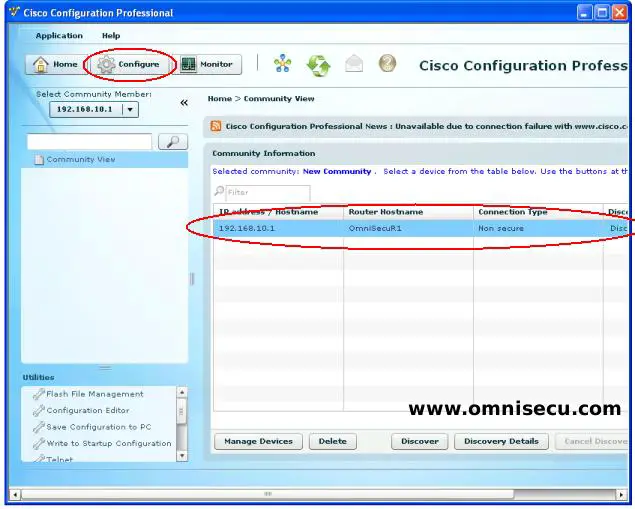Click the New Community link text
635x509 pixels.
(x=337, y=171)
